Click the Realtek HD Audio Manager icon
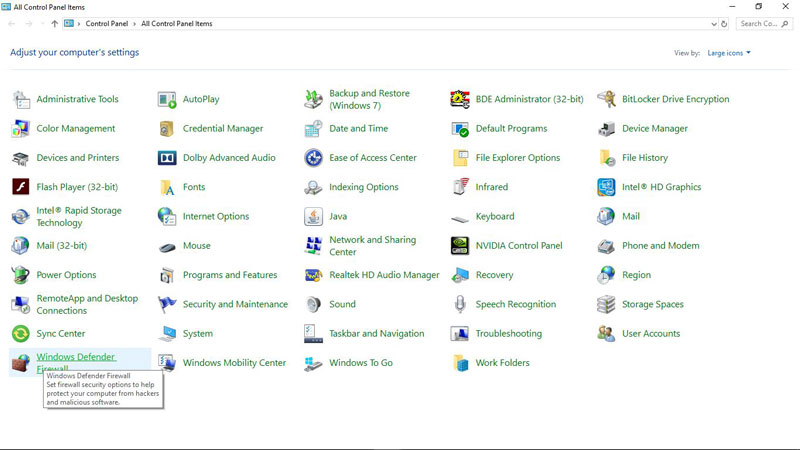The width and height of the screenshot is (800, 450). (313, 275)
